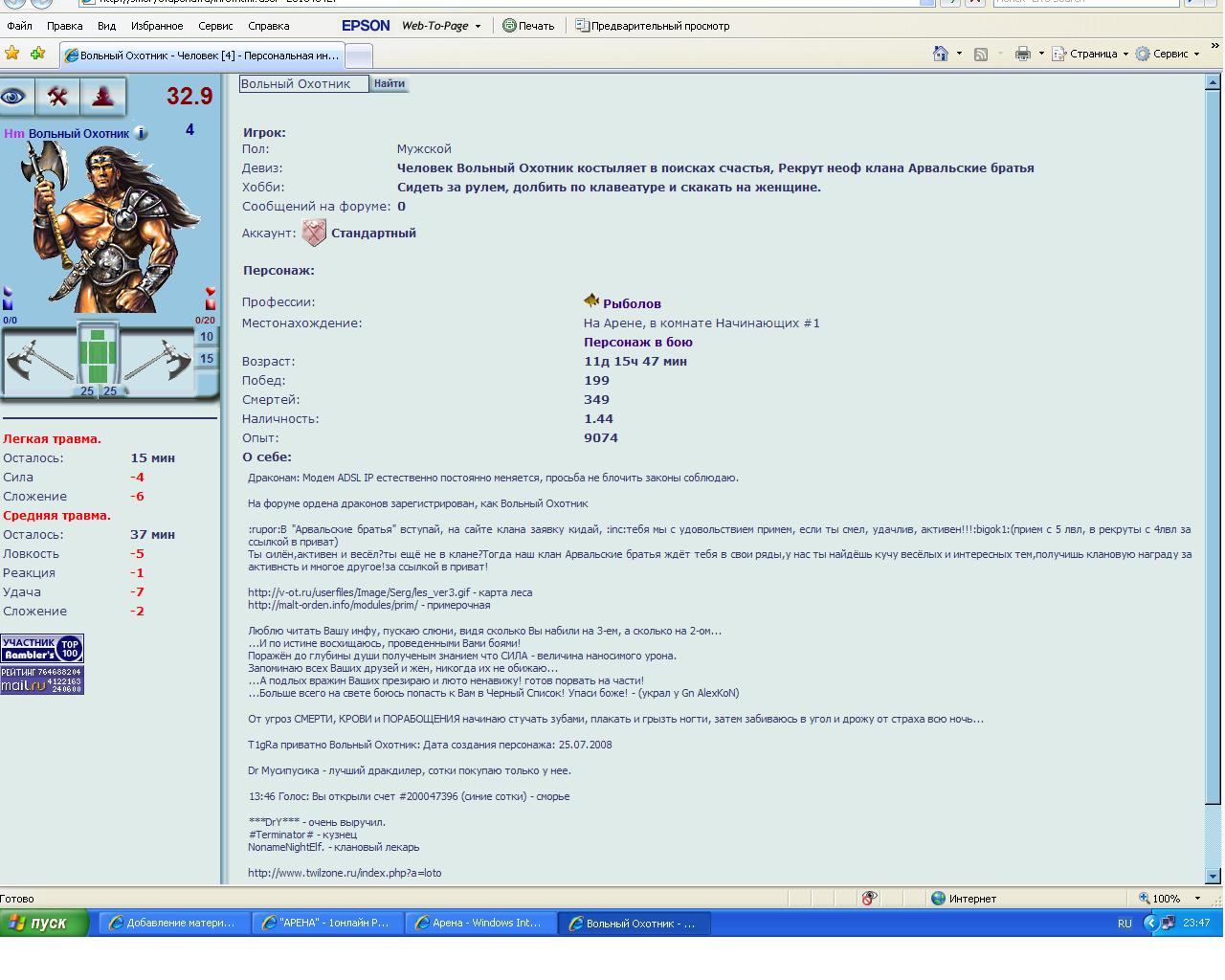Click the Персонаж в бою link

click(x=638, y=342)
